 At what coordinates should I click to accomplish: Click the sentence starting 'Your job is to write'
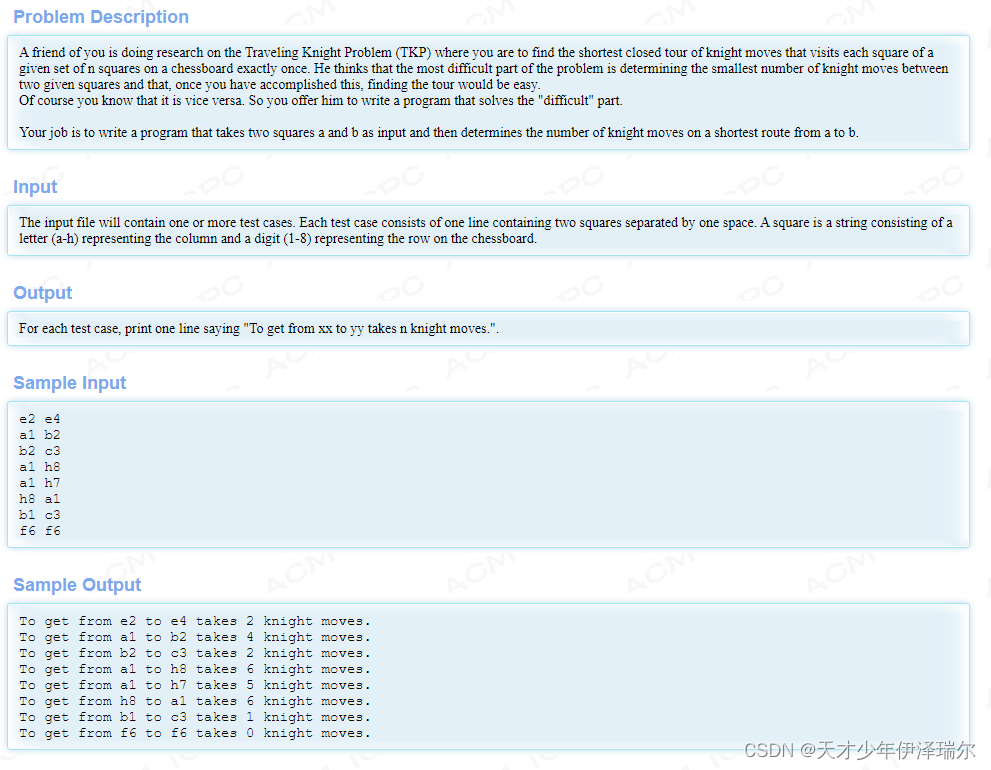point(439,133)
